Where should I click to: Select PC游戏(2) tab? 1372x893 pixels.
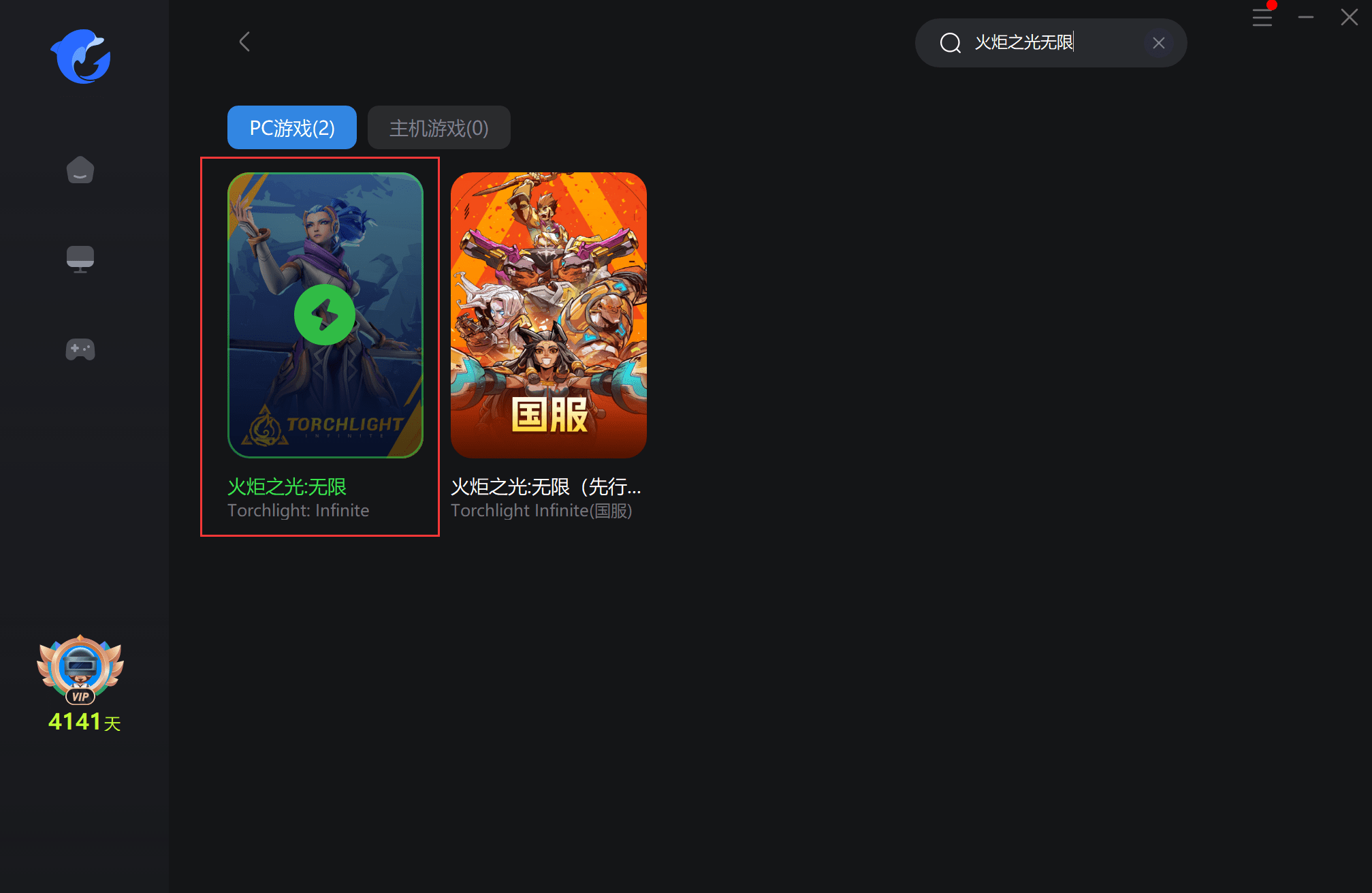[292, 127]
